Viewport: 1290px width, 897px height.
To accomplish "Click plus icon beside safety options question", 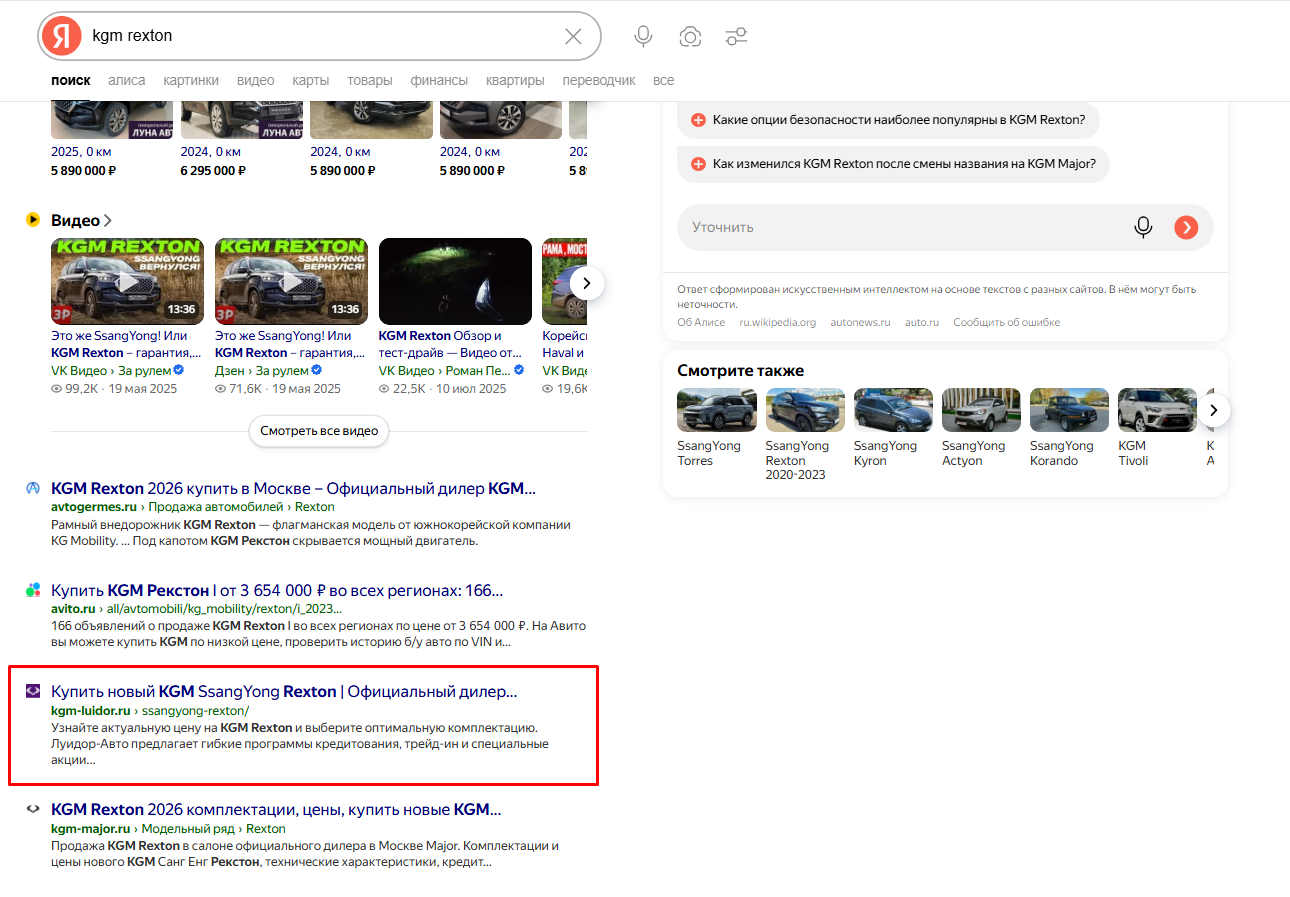I will [x=698, y=120].
